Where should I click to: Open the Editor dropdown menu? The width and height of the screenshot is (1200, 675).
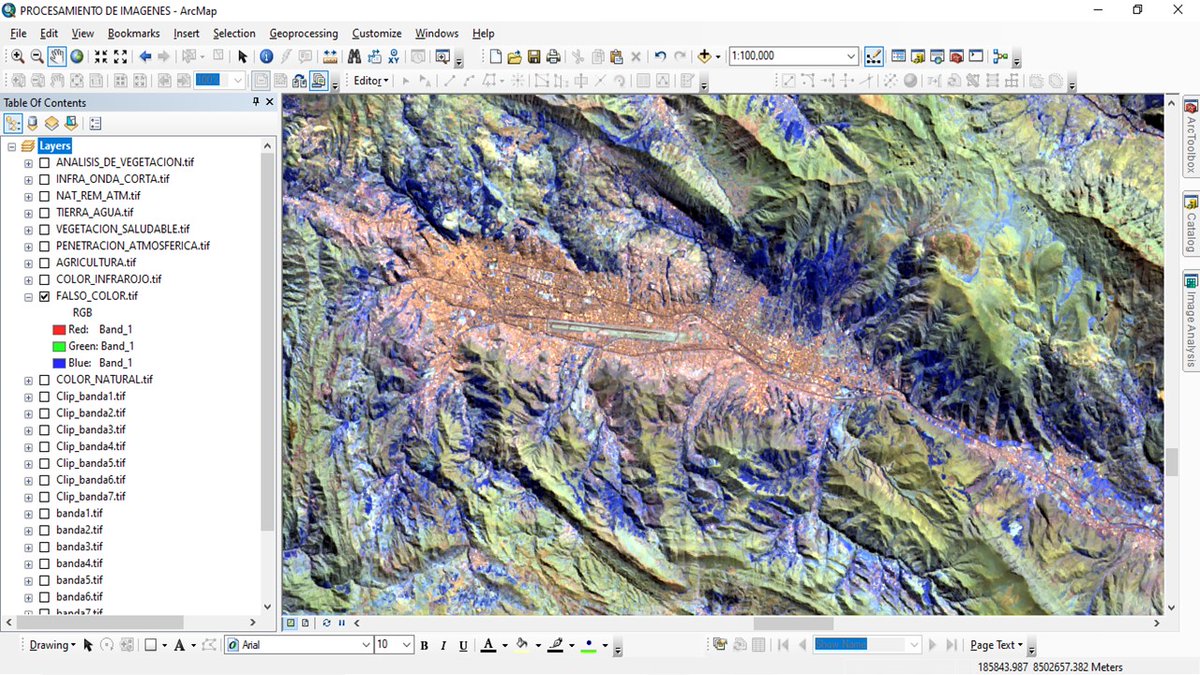coord(371,81)
